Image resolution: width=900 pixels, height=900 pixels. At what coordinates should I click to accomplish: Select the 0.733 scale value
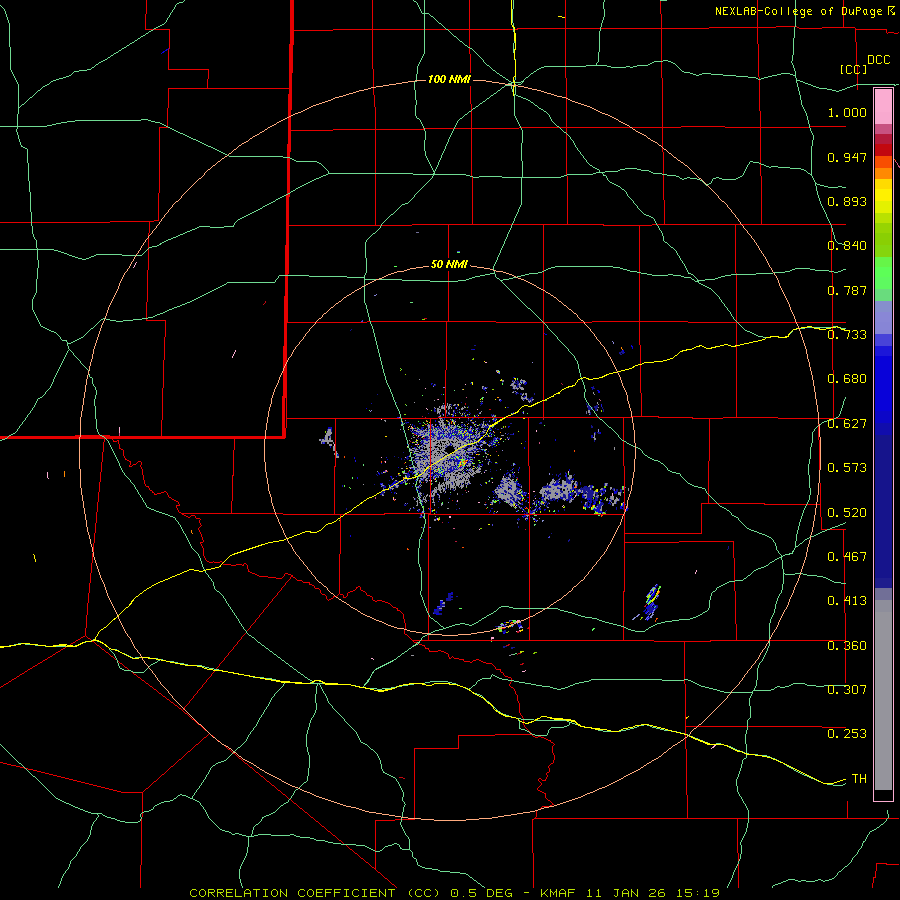click(847, 335)
